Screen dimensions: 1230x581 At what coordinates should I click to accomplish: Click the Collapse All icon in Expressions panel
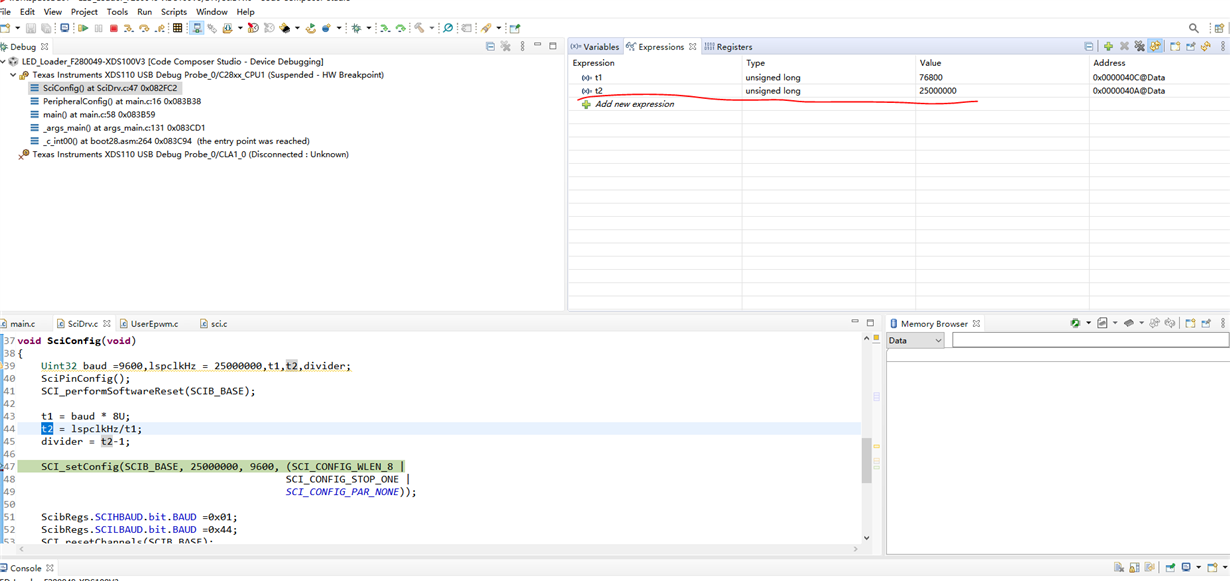tap(1089, 47)
